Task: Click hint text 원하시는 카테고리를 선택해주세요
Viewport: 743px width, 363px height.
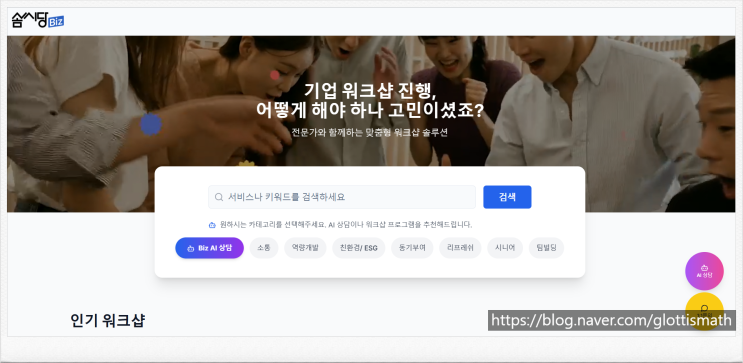Action: coord(273,225)
